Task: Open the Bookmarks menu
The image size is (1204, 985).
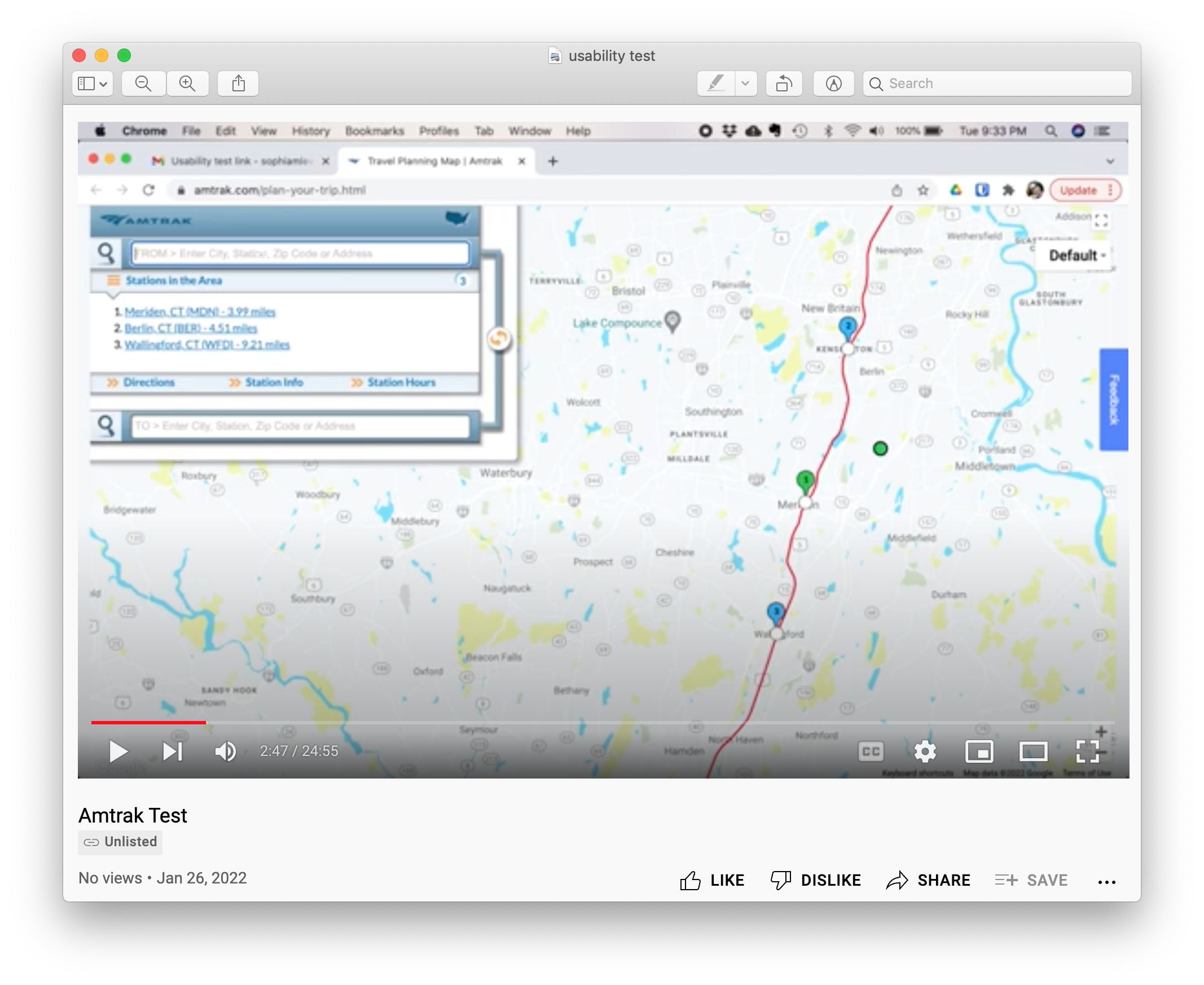Action: 375,131
